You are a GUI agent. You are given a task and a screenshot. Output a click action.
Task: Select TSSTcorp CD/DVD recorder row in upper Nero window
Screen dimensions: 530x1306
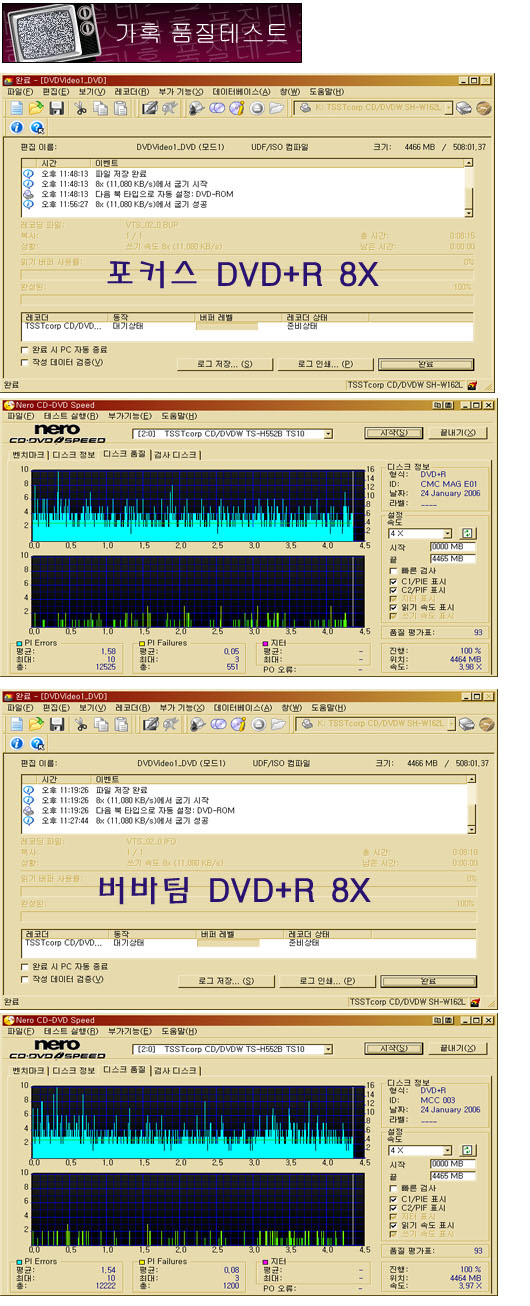[x=246, y=327]
